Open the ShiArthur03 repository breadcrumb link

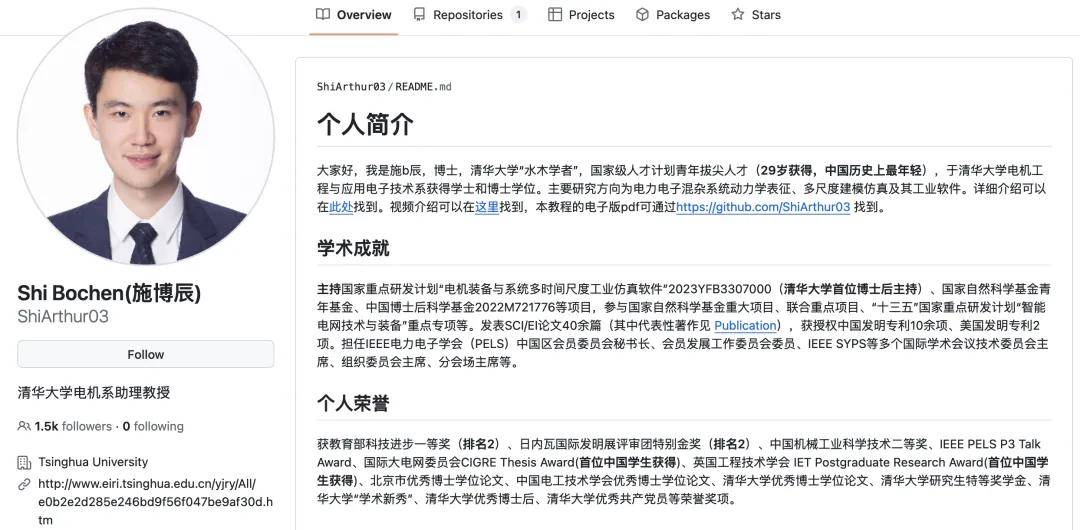pyautogui.click(x=351, y=87)
